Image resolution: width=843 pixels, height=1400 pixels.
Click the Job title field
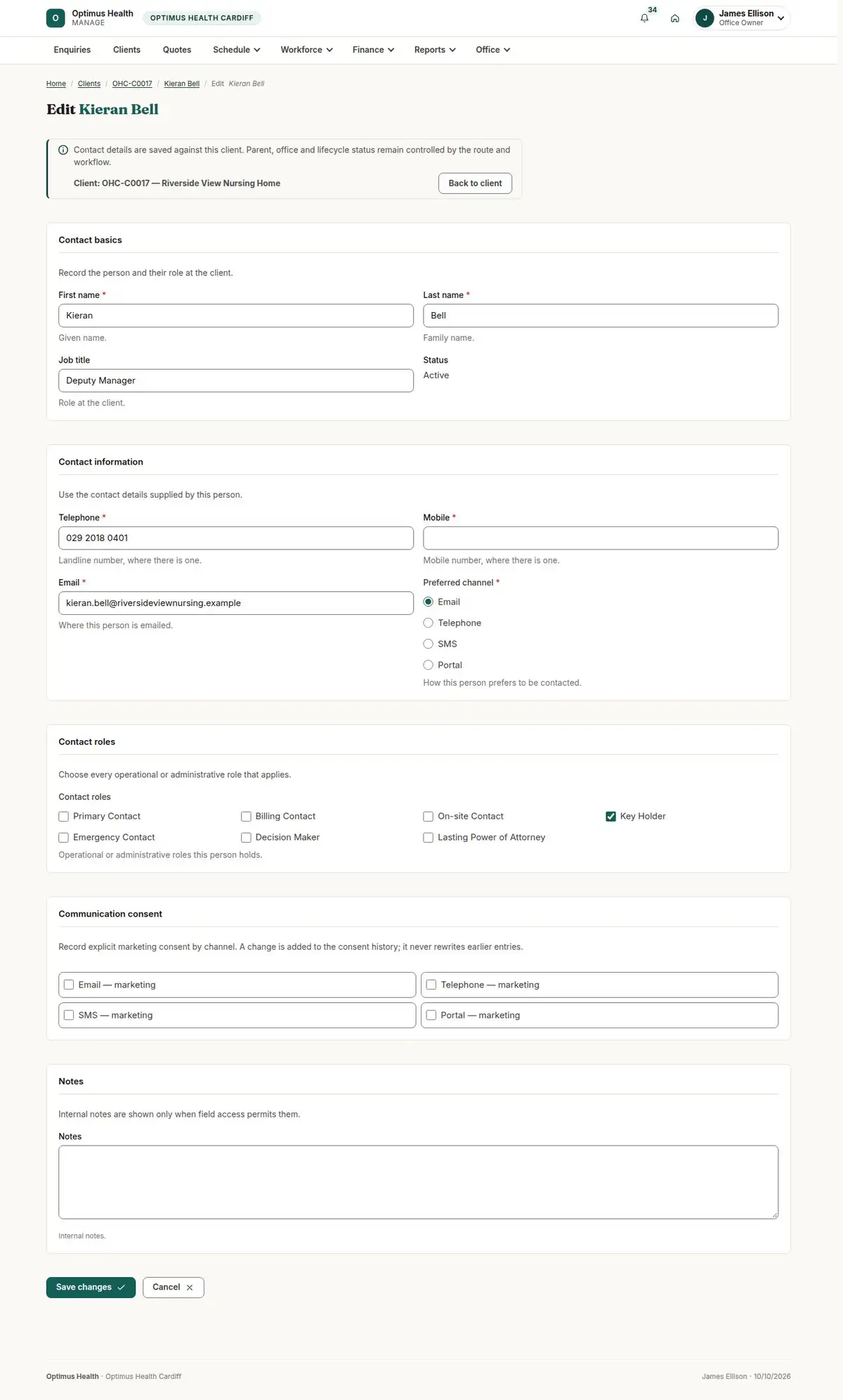236,381
